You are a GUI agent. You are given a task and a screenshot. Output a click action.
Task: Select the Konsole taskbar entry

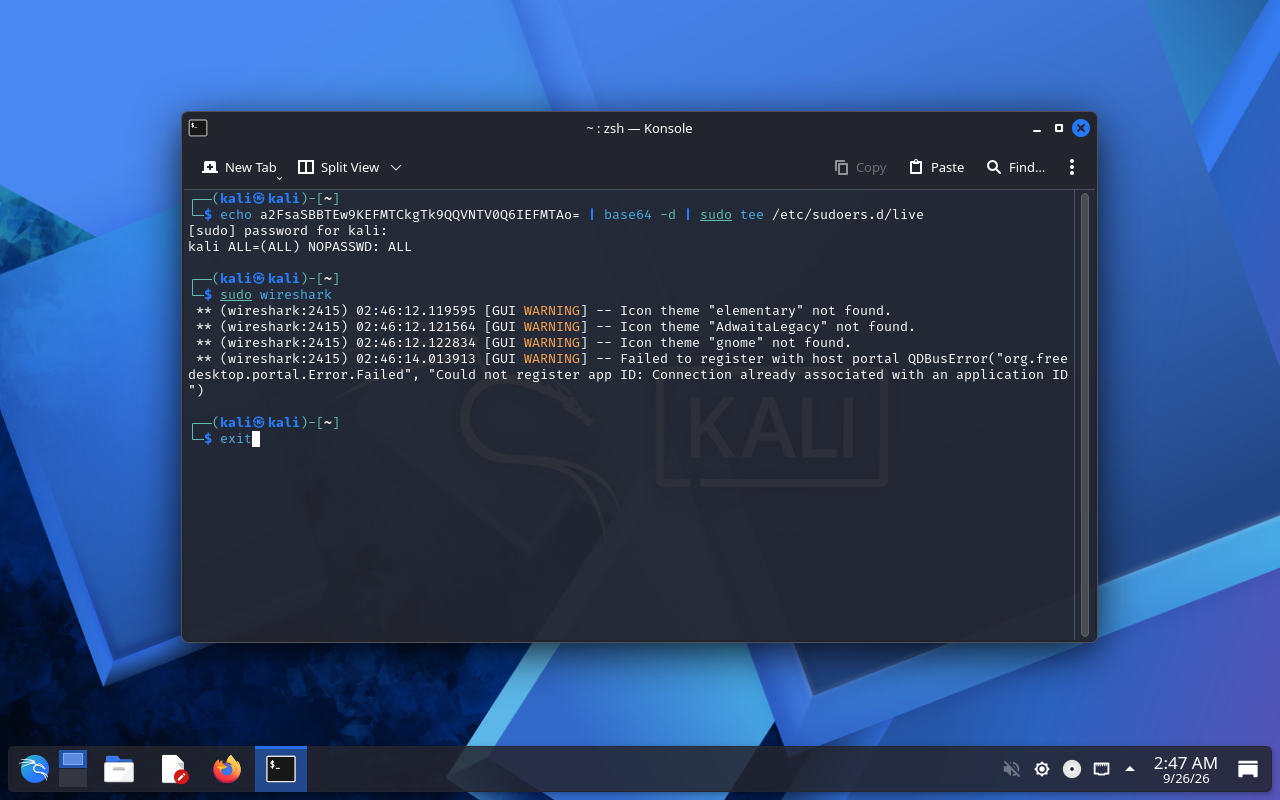tap(281, 769)
